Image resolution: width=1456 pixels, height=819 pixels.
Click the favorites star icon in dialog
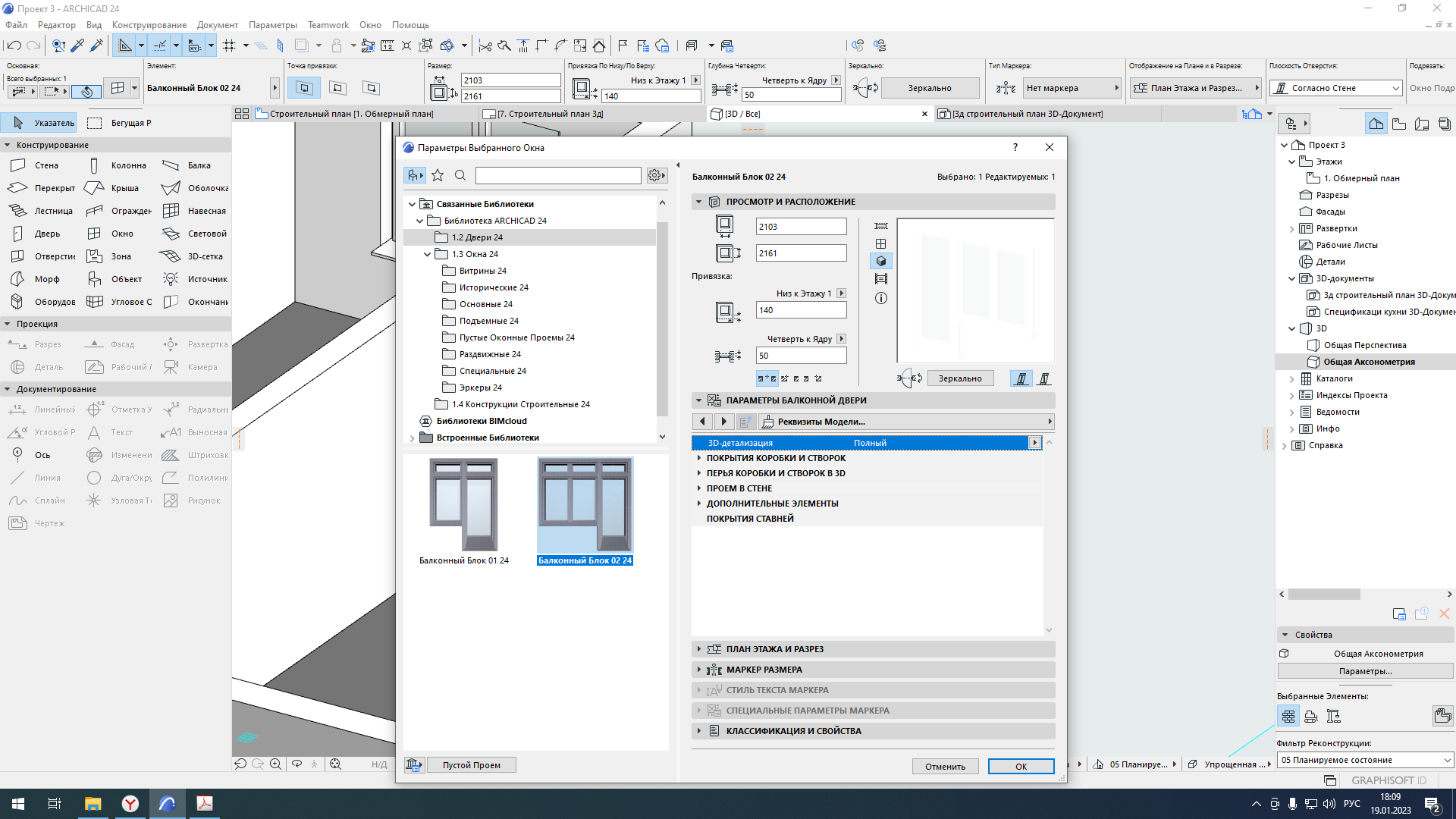438,176
